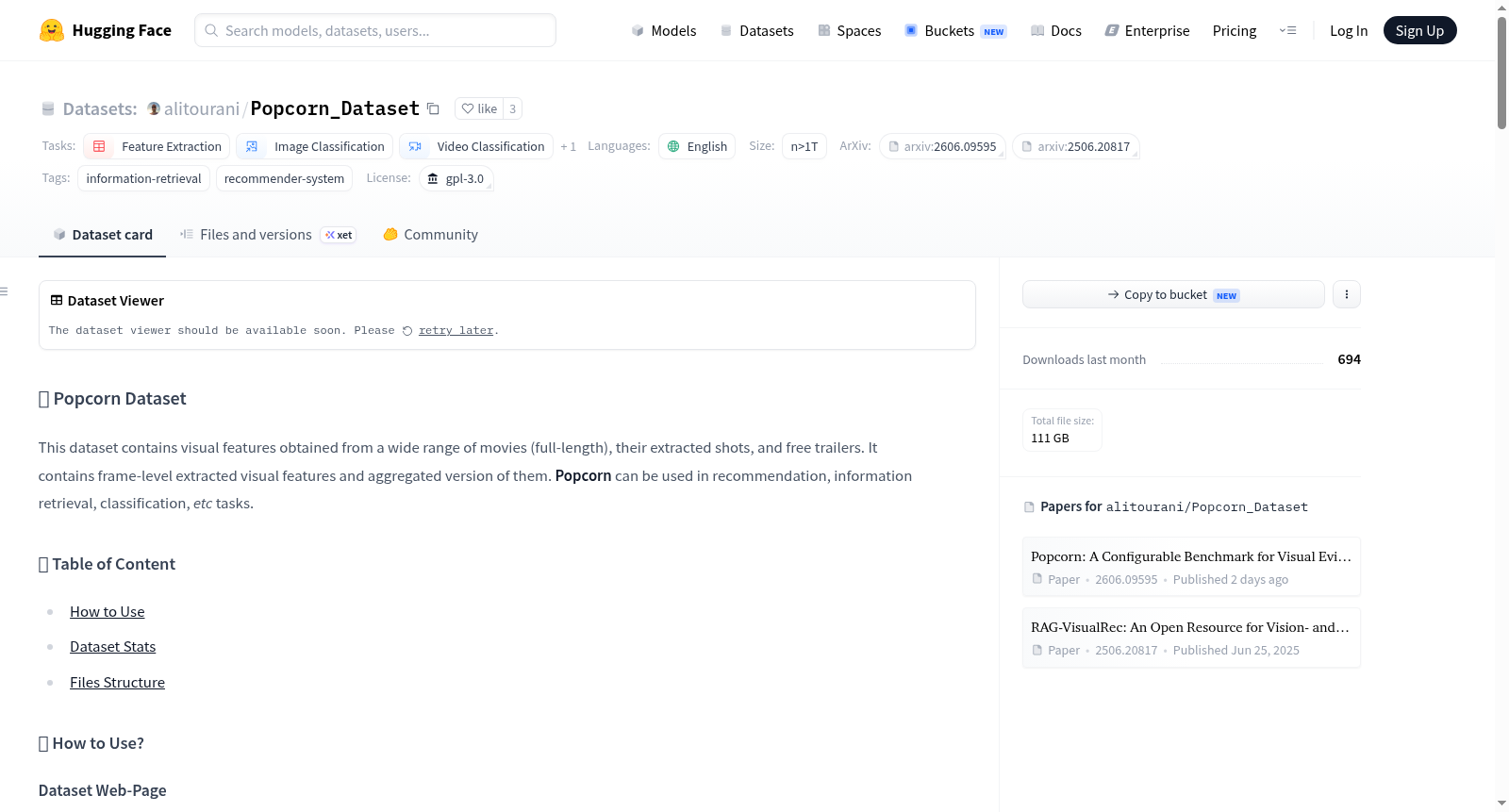Select the English language tag
Screen dimensions: 1509x812
(697, 146)
